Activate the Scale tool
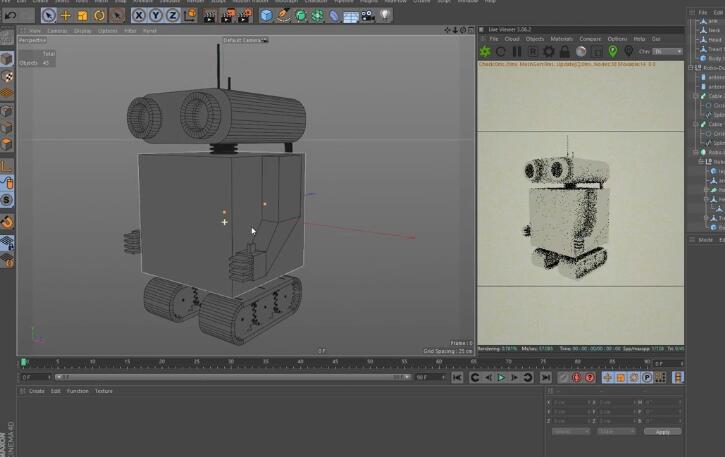 pyautogui.click(x=82, y=15)
